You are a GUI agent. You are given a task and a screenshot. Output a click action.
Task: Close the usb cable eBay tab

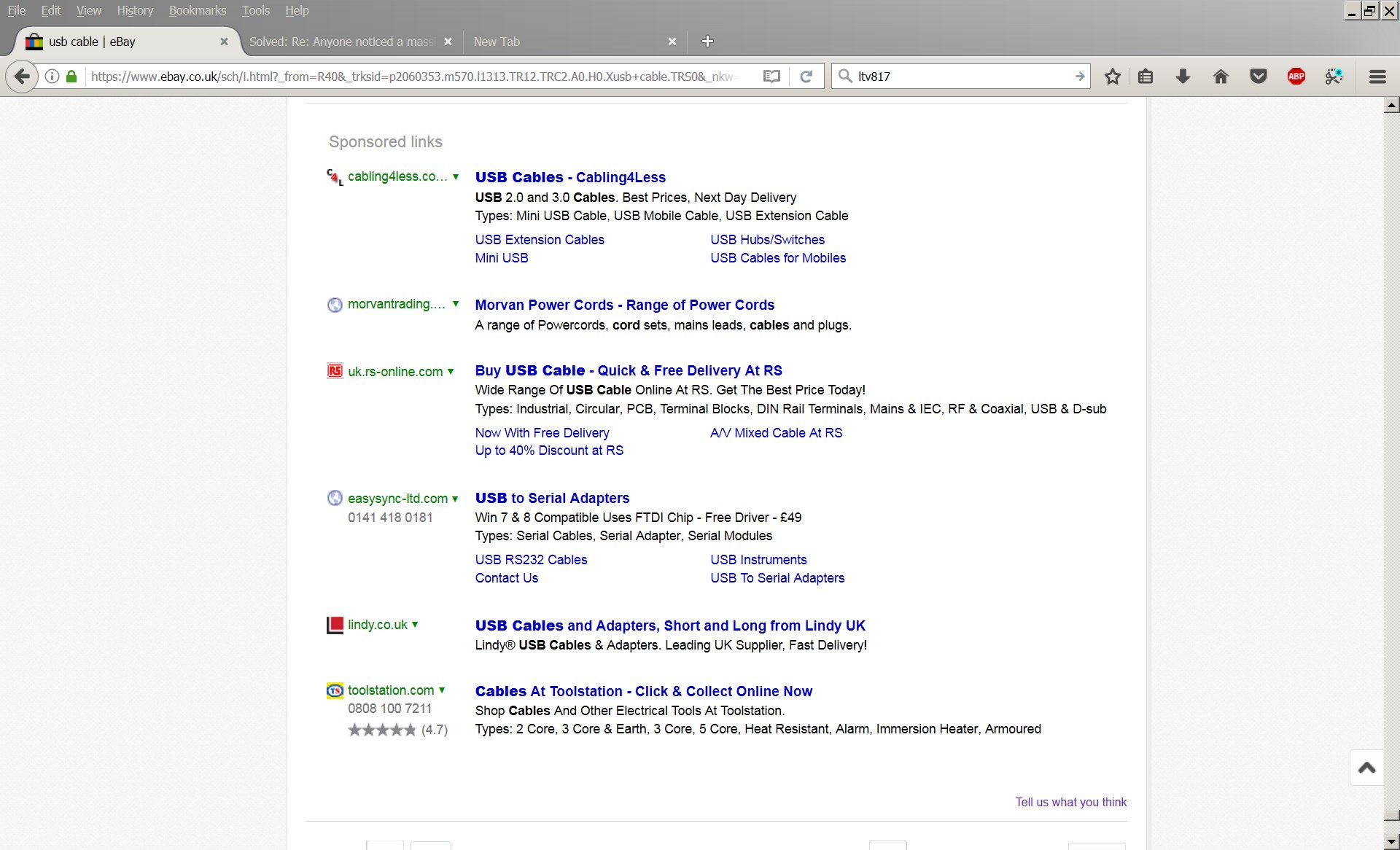tap(224, 42)
